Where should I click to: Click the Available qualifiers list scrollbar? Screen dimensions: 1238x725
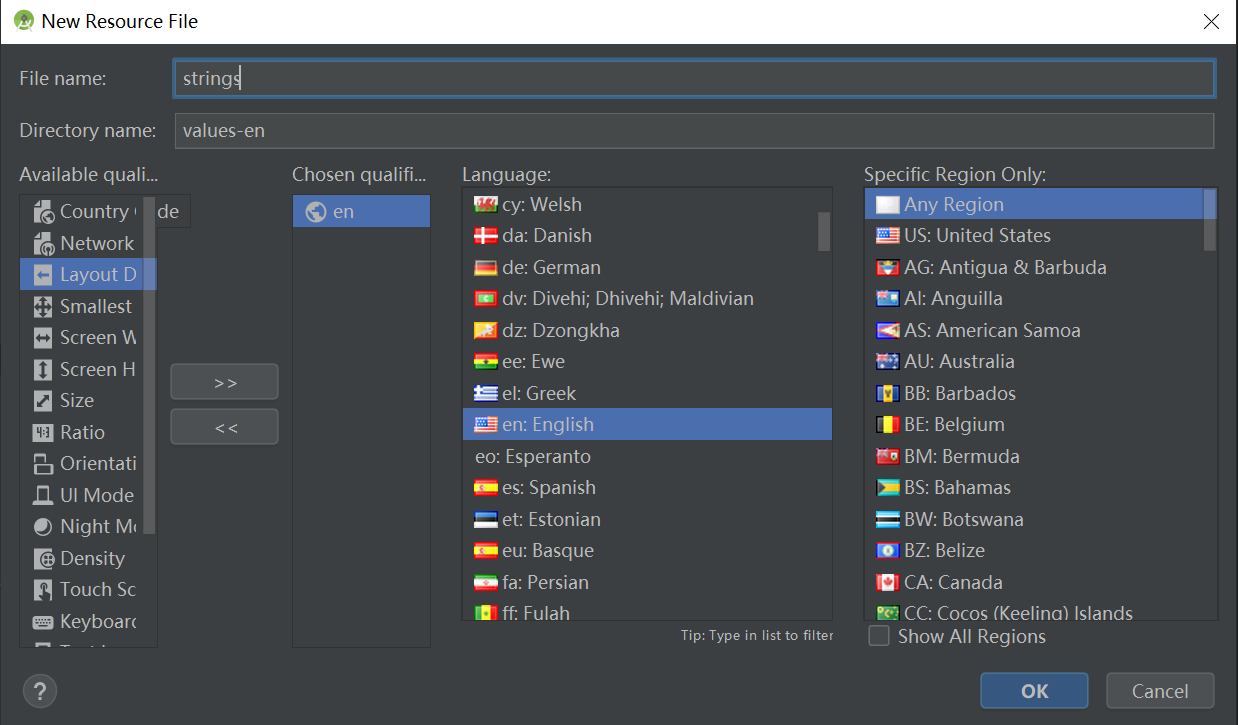[x=149, y=366]
